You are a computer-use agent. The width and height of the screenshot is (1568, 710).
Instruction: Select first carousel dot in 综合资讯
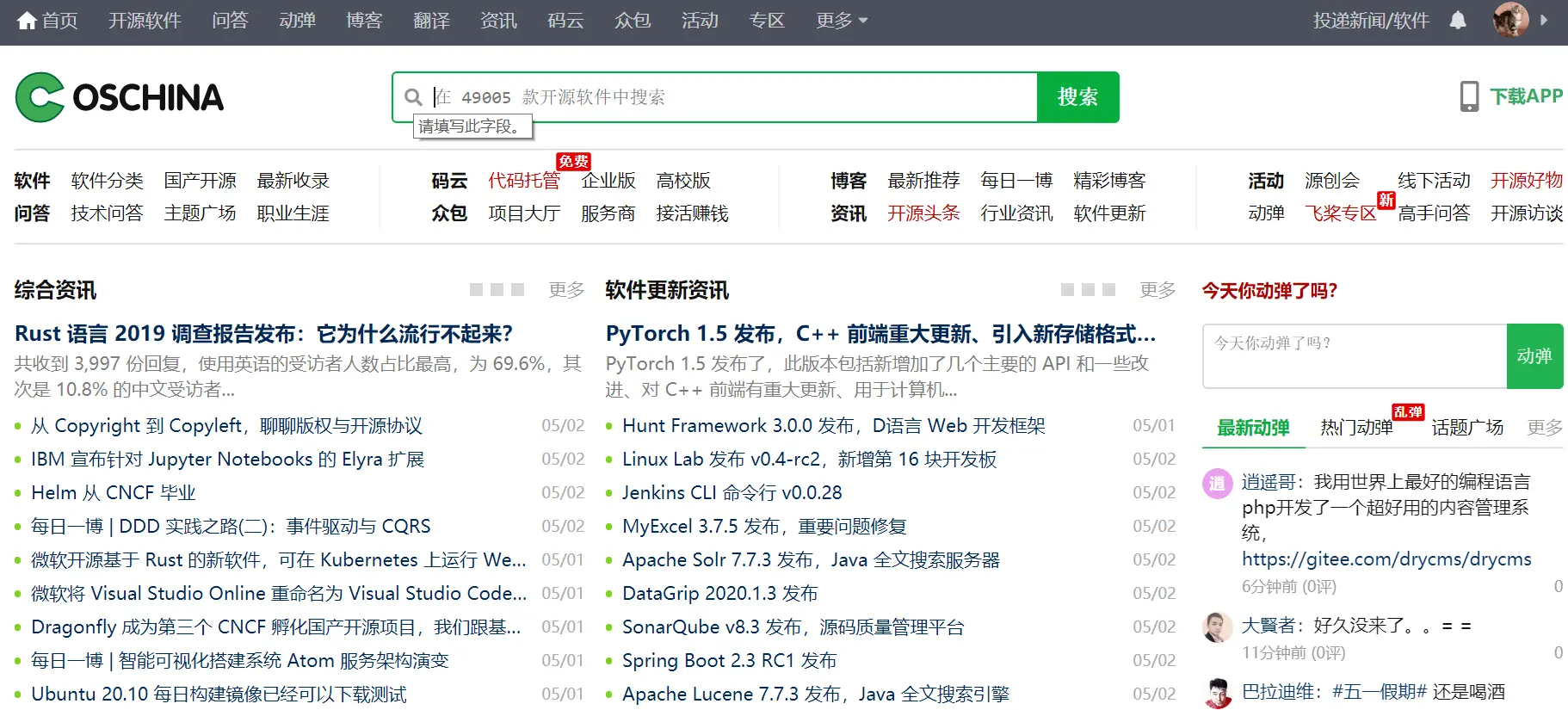click(476, 290)
